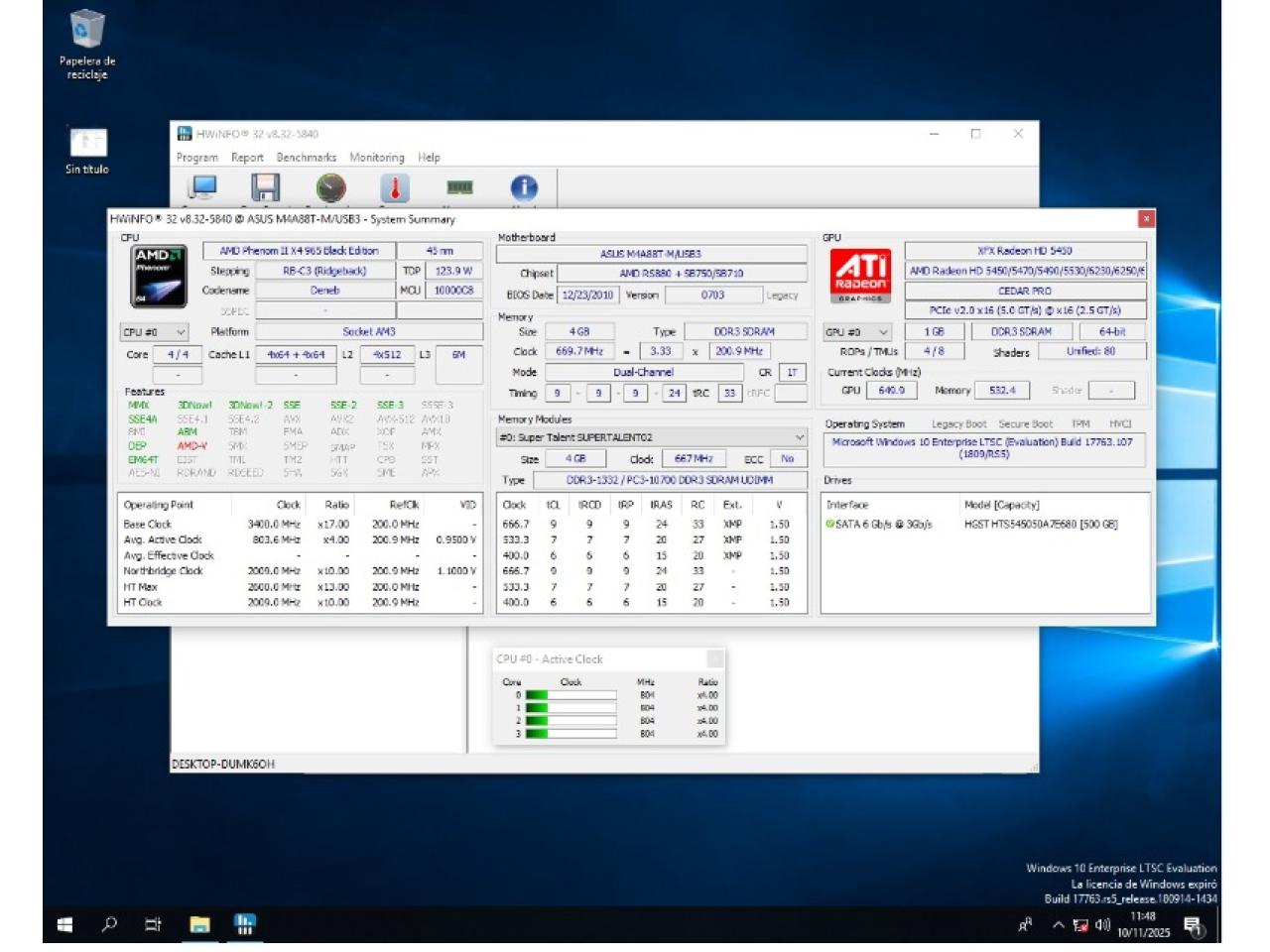Close the System Summary window

(x=1146, y=219)
